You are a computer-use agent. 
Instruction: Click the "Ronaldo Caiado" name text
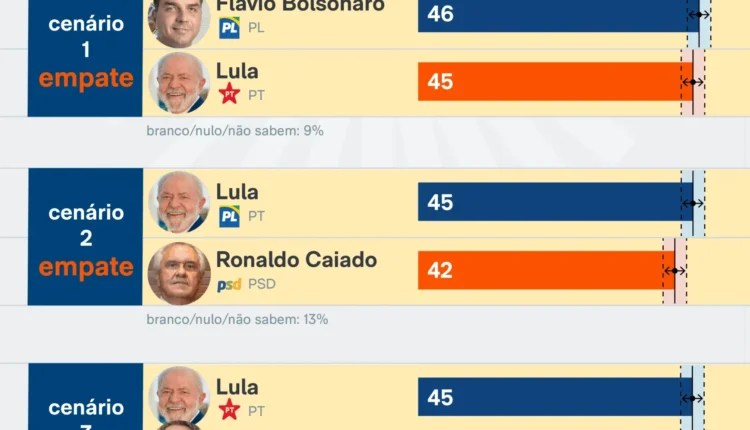[x=296, y=260]
